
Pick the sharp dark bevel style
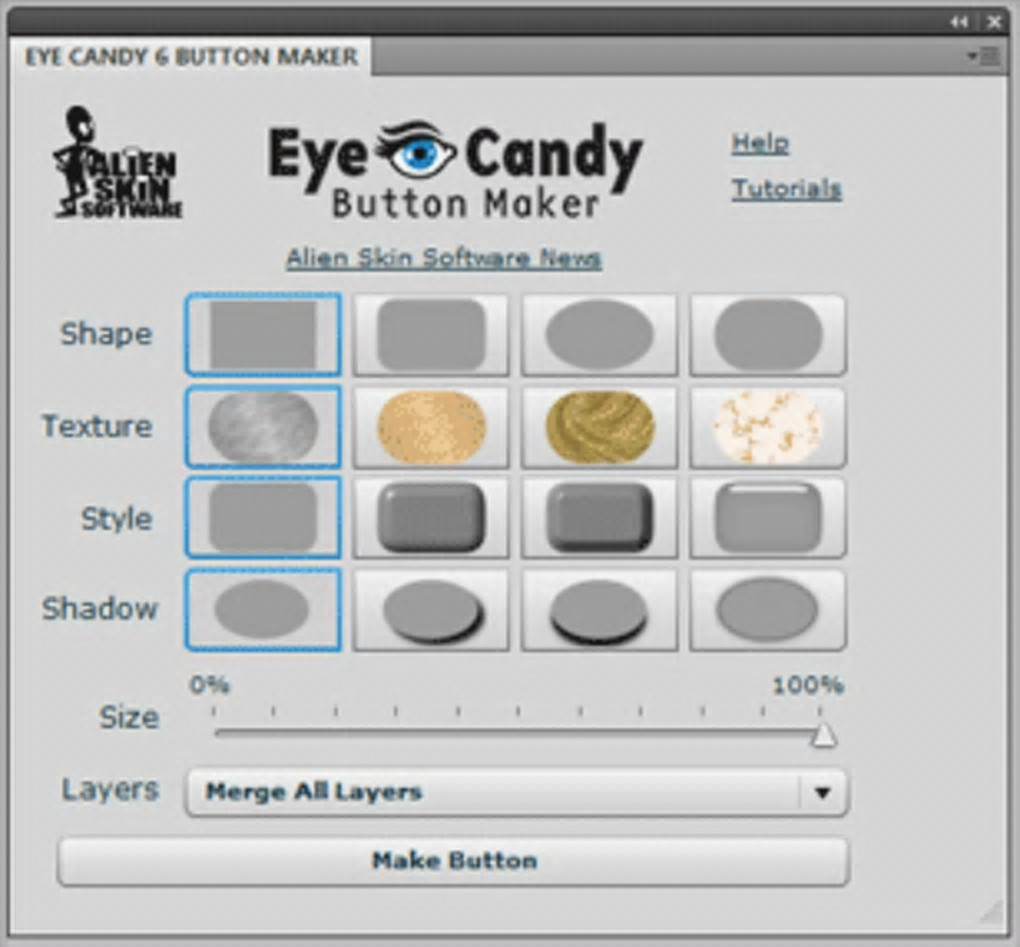(x=599, y=518)
